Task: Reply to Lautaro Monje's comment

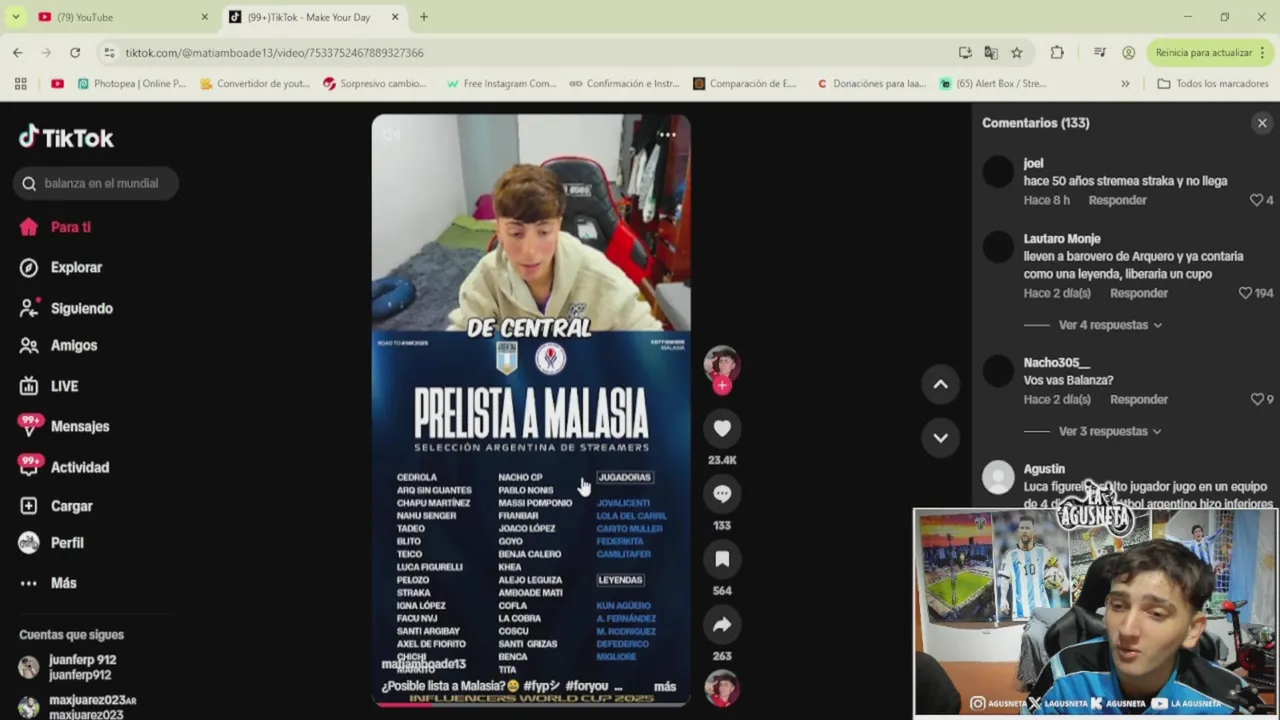Action: (x=1138, y=293)
